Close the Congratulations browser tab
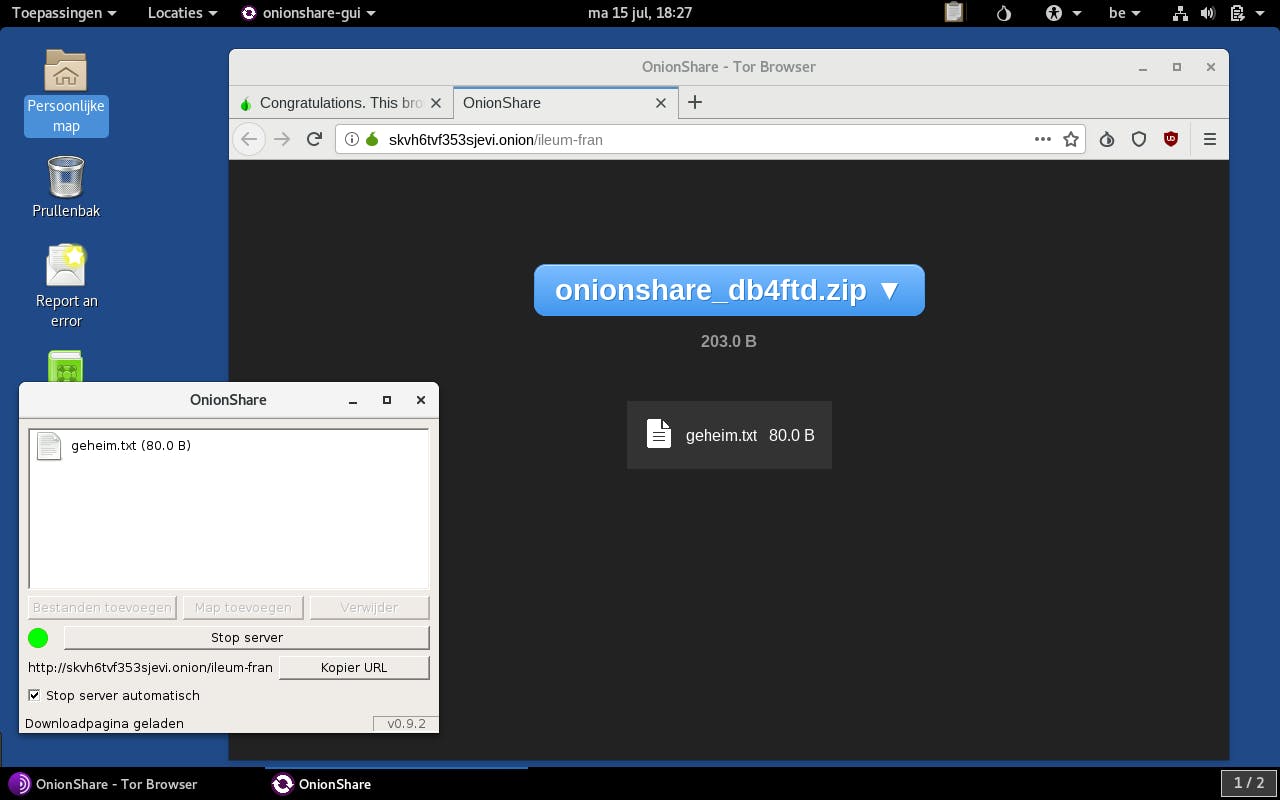The height and width of the screenshot is (800, 1280). coord(436,103)
